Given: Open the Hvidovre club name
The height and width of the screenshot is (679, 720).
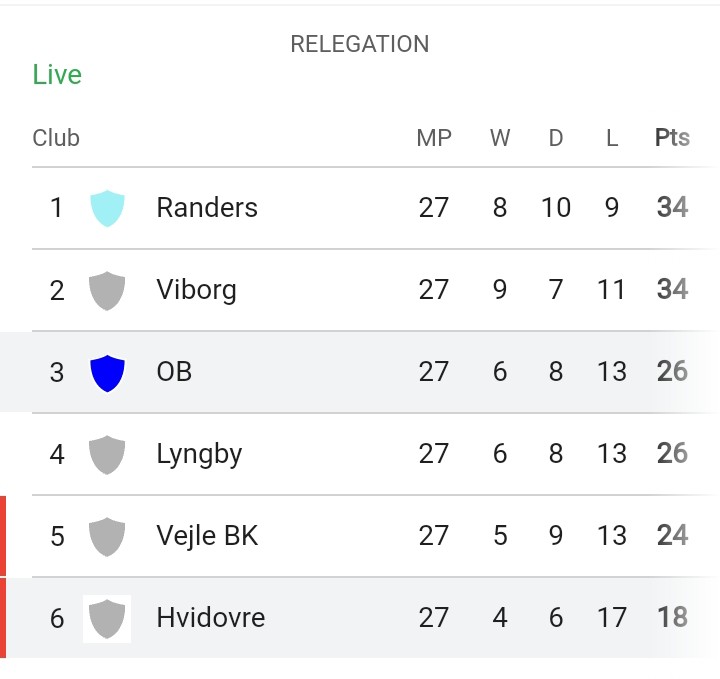Looking at the screenshot, I should 211,617.
